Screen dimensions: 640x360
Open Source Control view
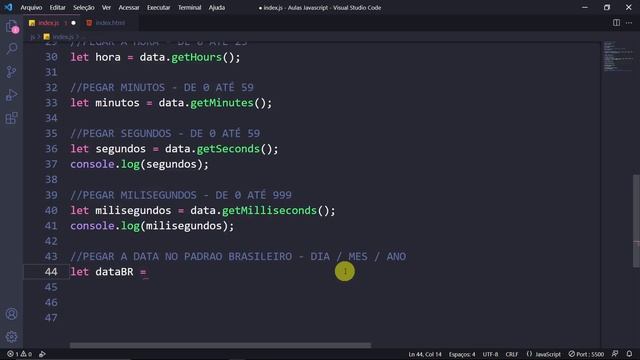[x=11, y=72]
